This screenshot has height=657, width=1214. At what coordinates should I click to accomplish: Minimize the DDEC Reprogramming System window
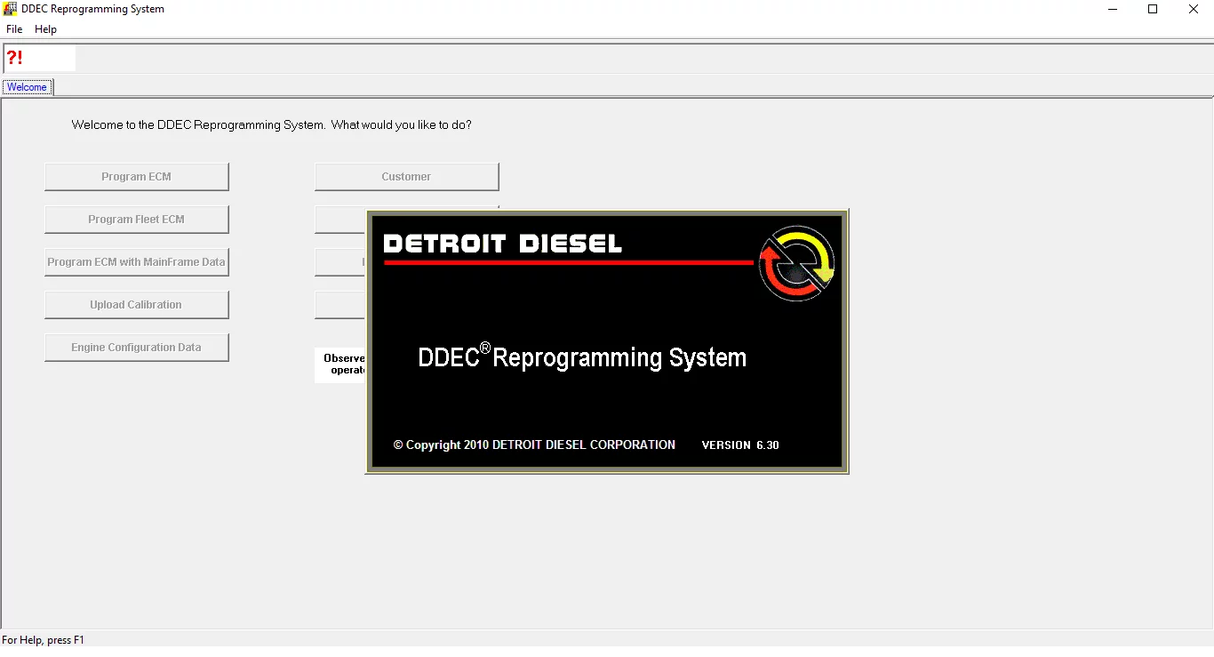tap(1113, 9)
